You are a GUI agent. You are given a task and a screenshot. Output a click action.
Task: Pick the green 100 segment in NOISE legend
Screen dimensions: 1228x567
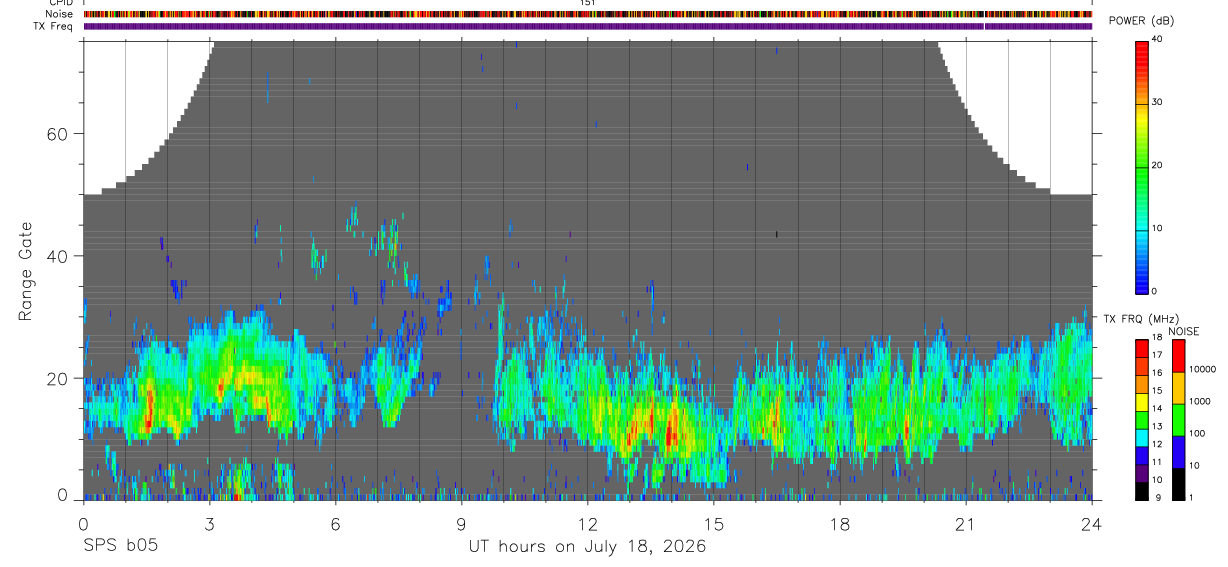point(1178,419)
